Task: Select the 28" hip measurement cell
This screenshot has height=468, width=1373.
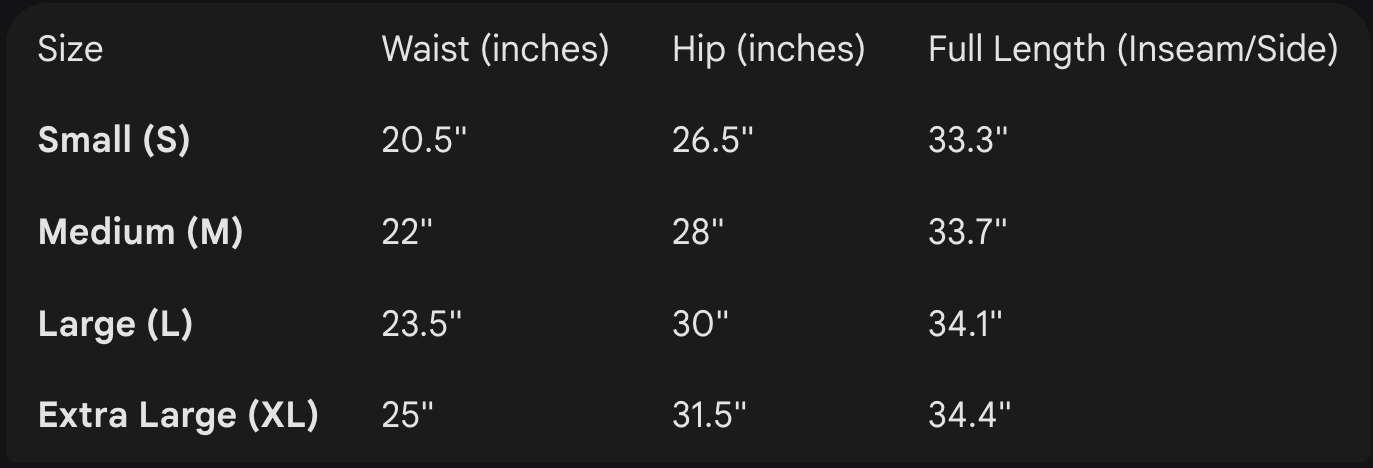Action: 698,232
